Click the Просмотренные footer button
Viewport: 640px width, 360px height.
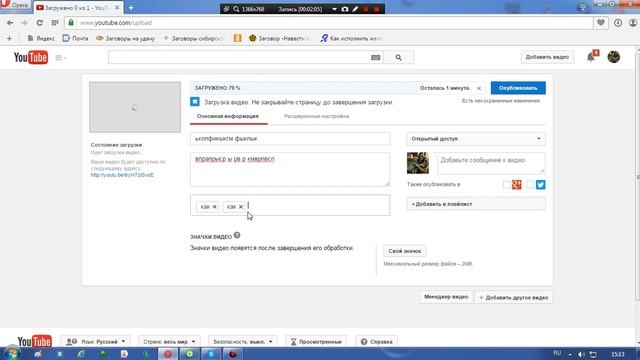point(316,342)
